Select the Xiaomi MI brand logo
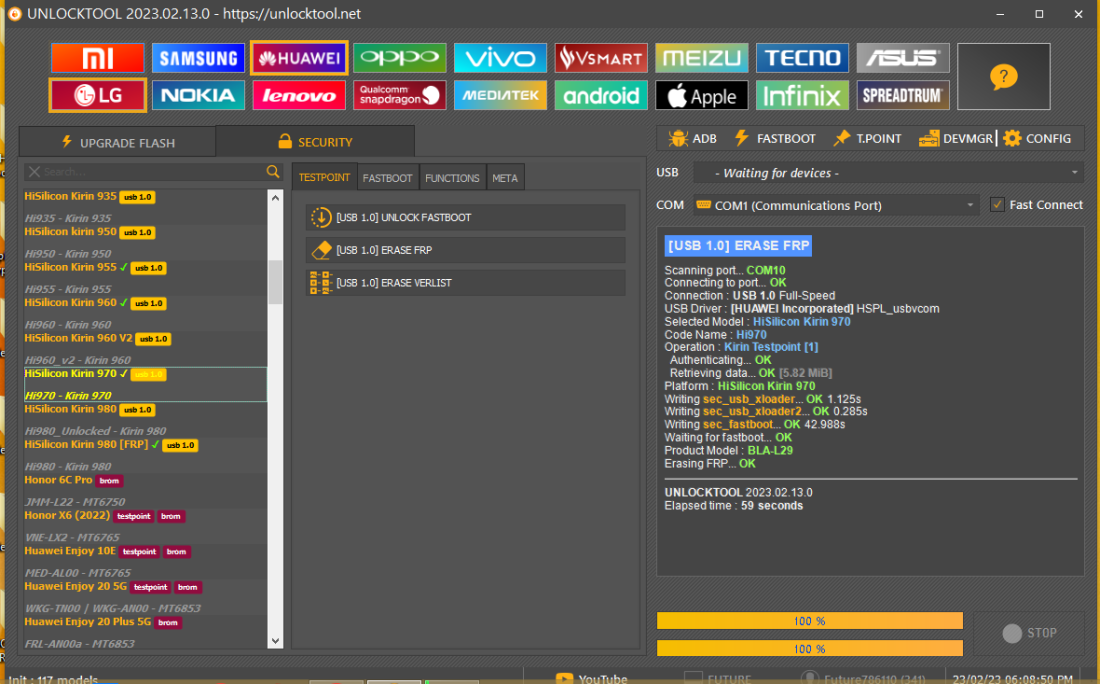The width and height of the screenshot is (1100, 684). [98, 58]
